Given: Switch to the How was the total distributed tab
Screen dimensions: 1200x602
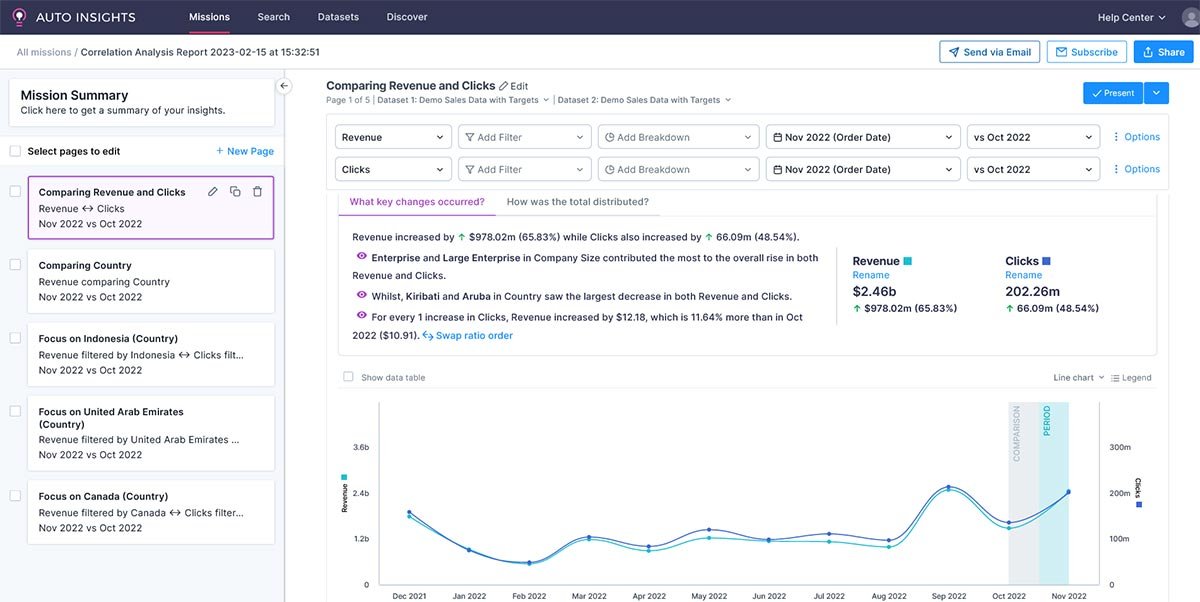Looking at the screenshot, I should coord(578,200).
